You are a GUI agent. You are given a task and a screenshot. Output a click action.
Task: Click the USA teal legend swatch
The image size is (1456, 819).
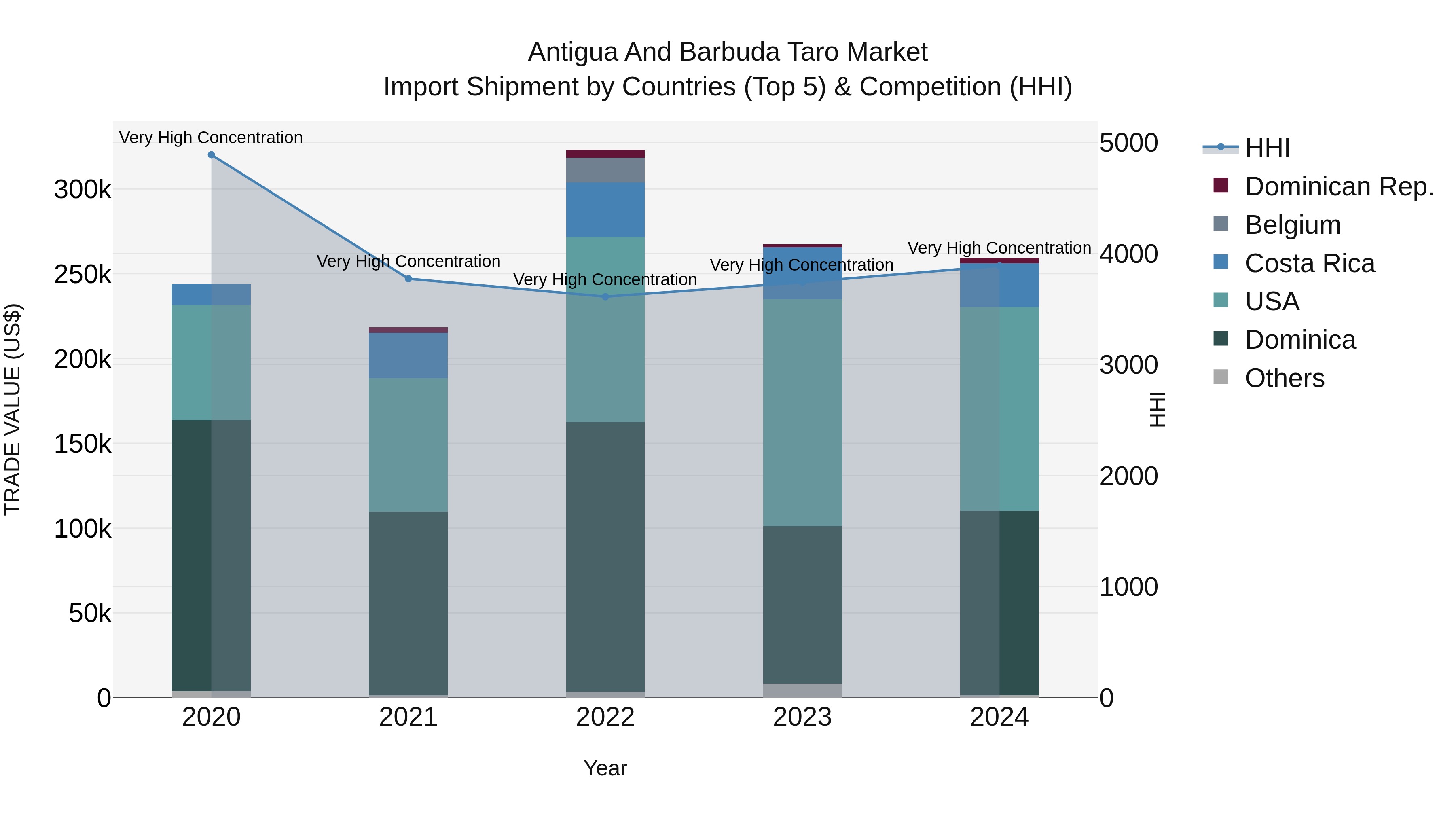coord(1221,300)
